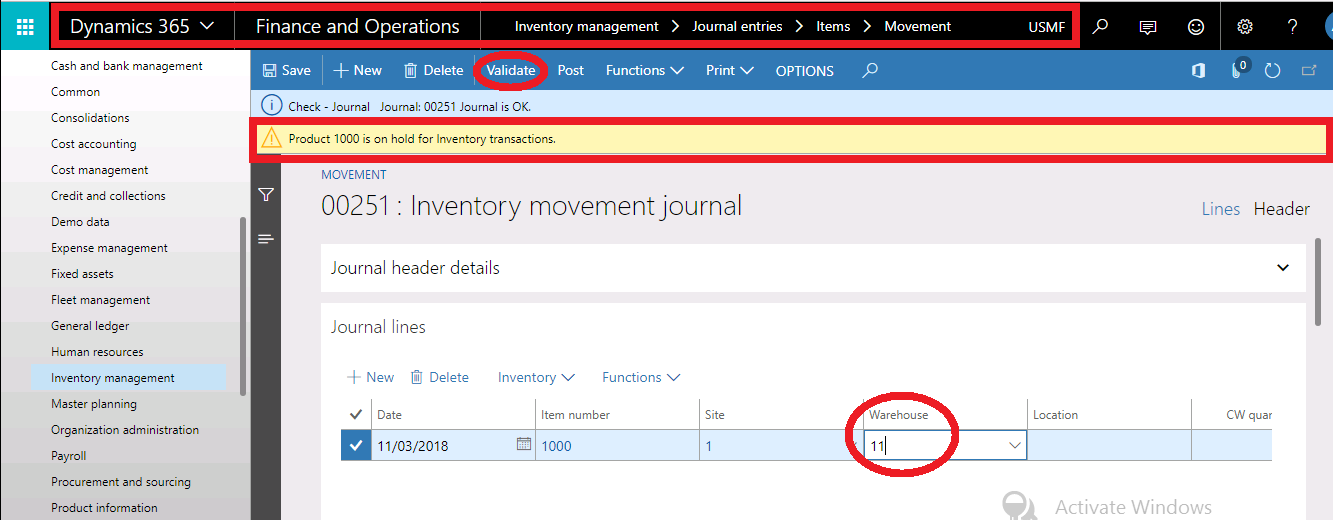Viewport: 1333px width, 520px height.
Task: Switch to Header view
Action: [1282, 209]
